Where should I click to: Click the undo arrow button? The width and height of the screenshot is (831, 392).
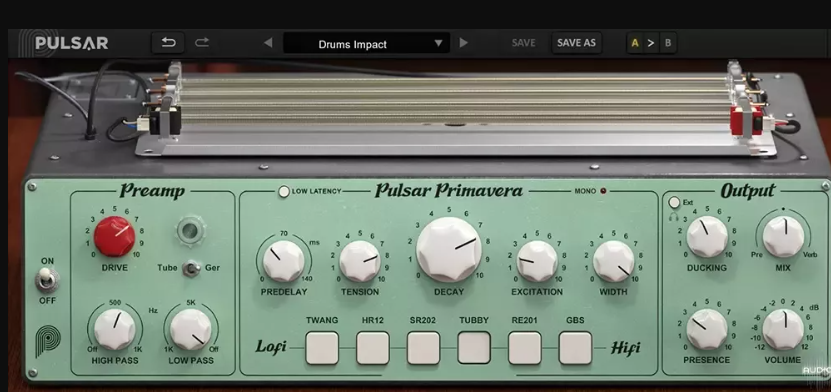pyautogui.click(x=168, y=43)
